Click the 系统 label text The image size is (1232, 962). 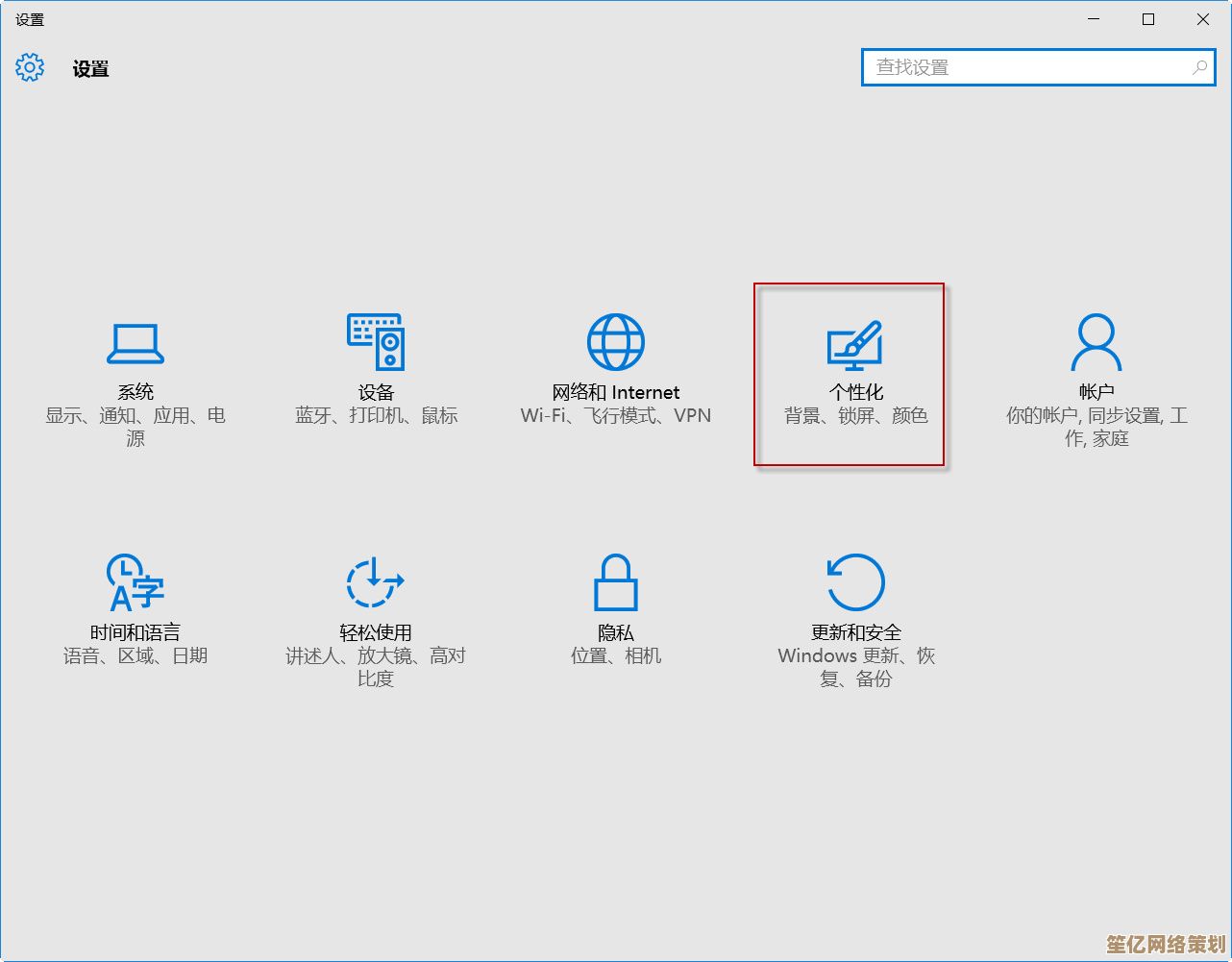pos(135,392)
